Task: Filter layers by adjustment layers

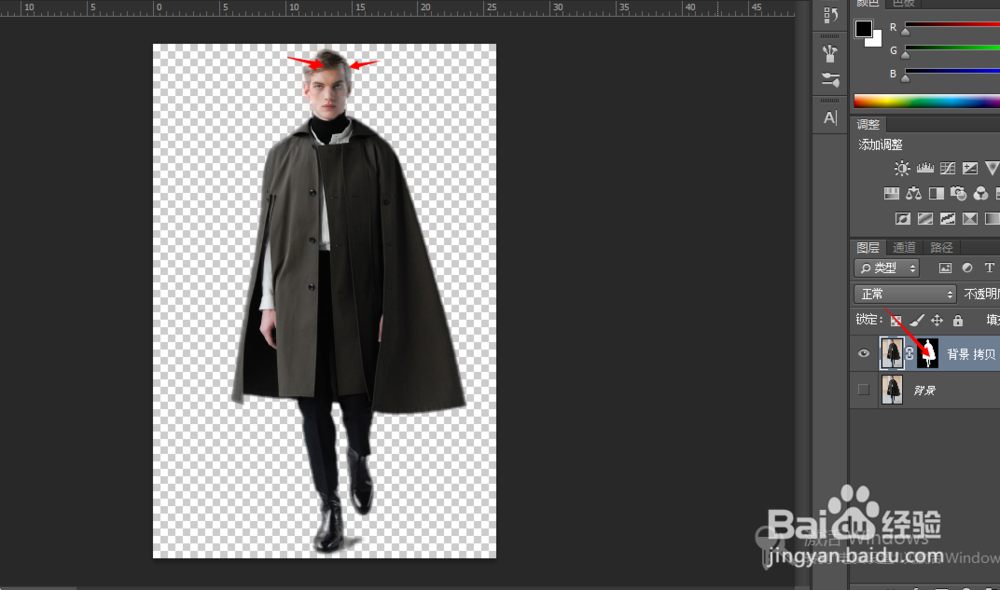Action: 967,268
